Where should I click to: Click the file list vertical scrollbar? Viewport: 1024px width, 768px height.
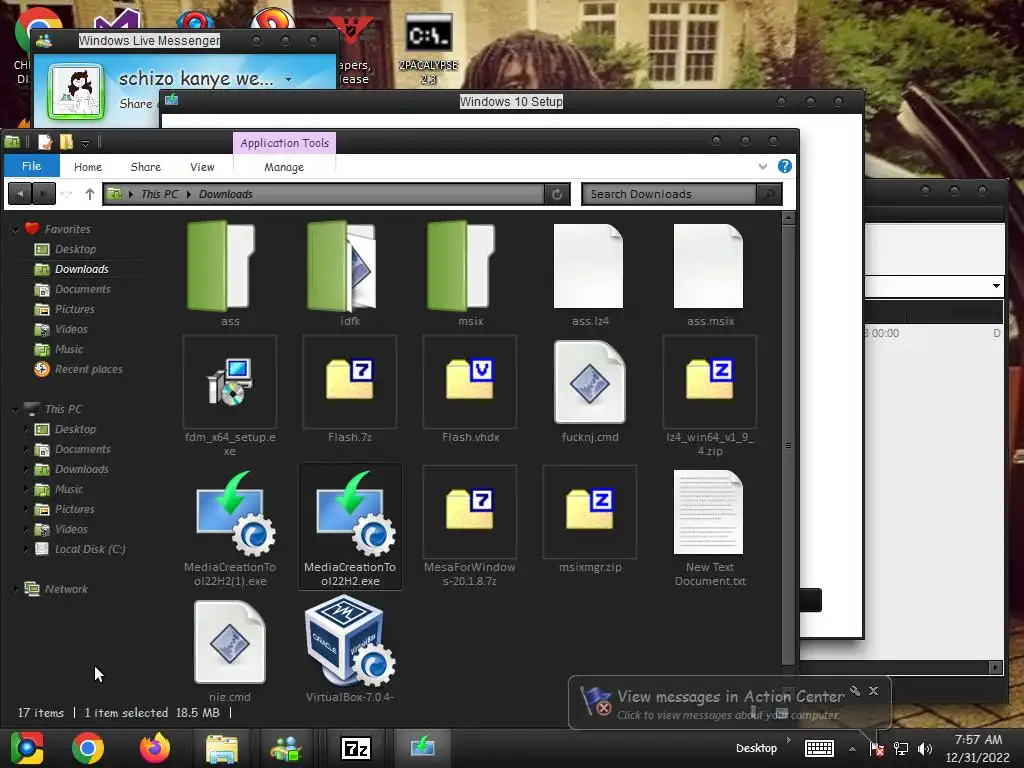point(788,444)
